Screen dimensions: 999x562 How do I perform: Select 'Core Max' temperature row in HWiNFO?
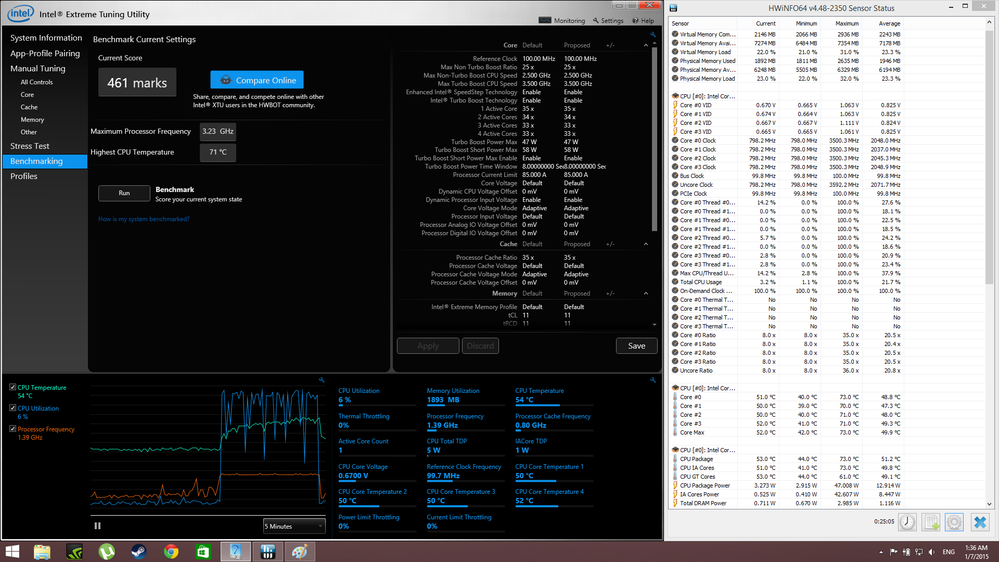787,433
